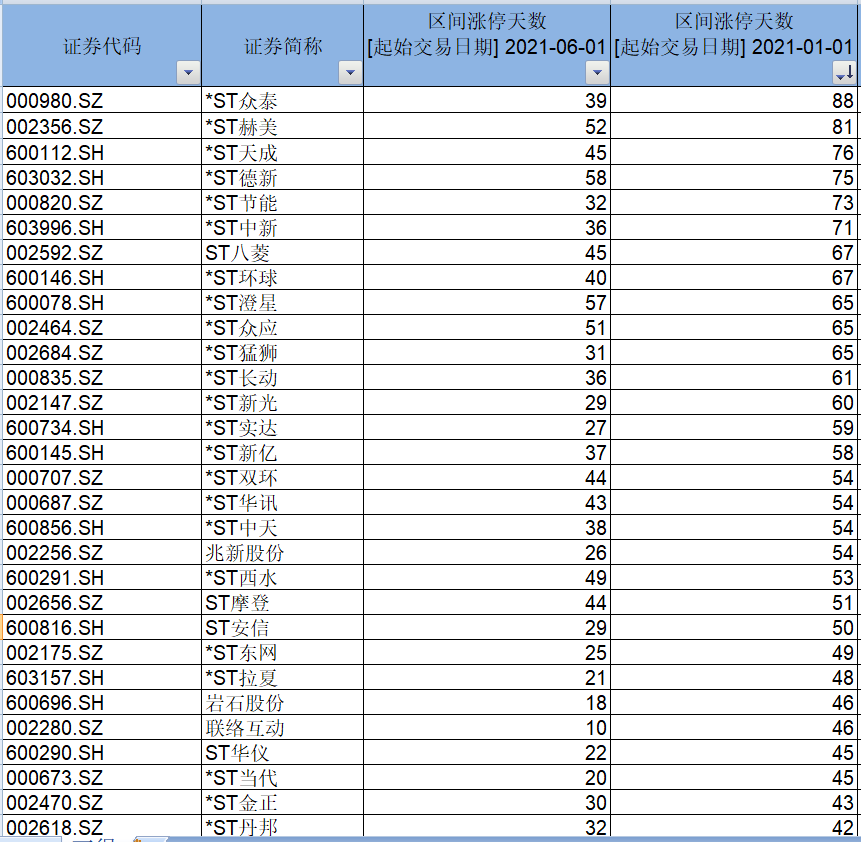Select cell 600291.SH
Screen dimensions: 861x842
point(102,577)
